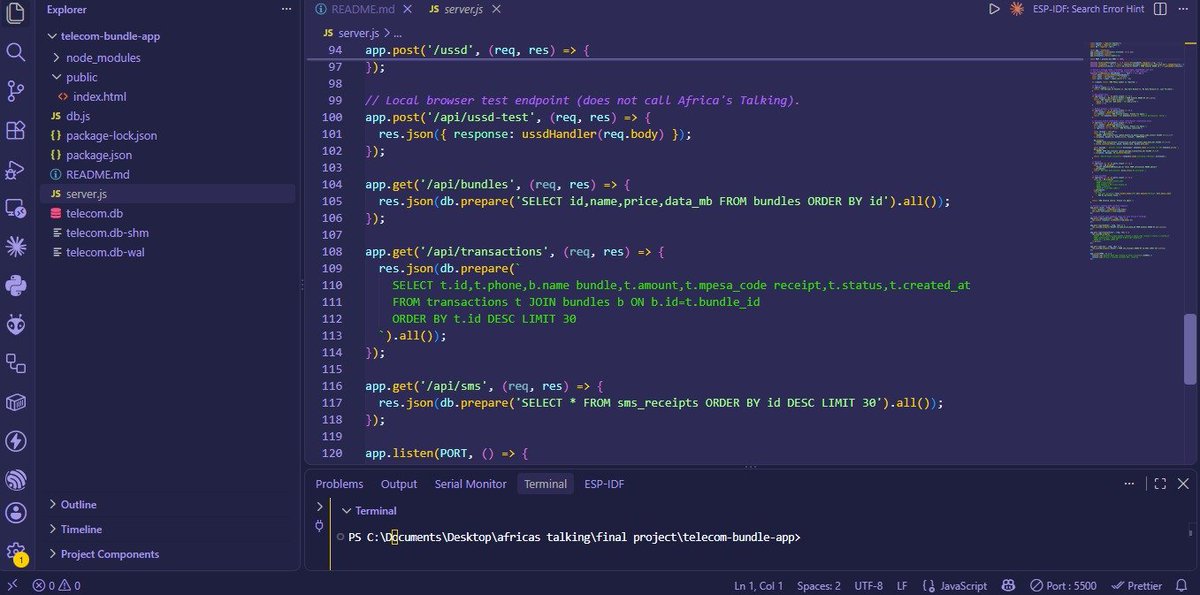The image size is (1200, 595).
Task: Change the Spaces: 2 indentation setting
Action: click(818, 586)
